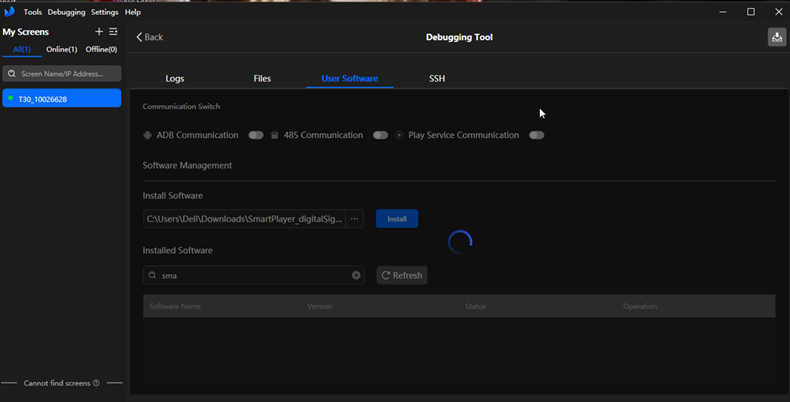Click the Status column header
Screen dimensions: 790x402
(x=475, y=306)
